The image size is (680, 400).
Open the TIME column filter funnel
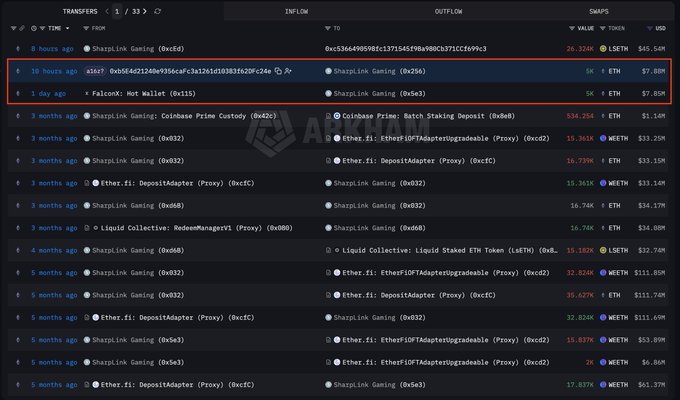[42, 28]
